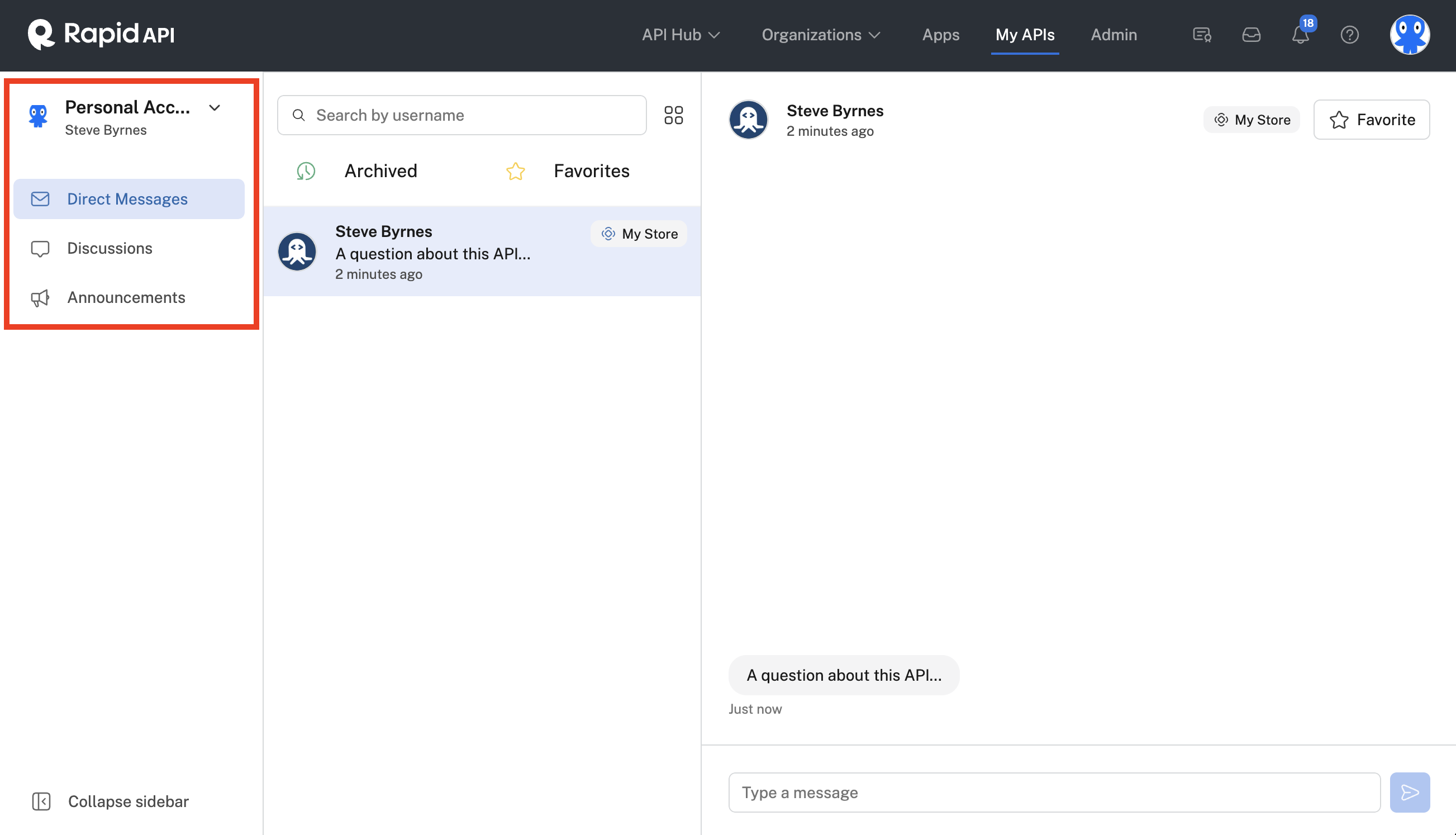Expand the Personal Account switcher chevron

pyautogui.click(x=215, y=108)
